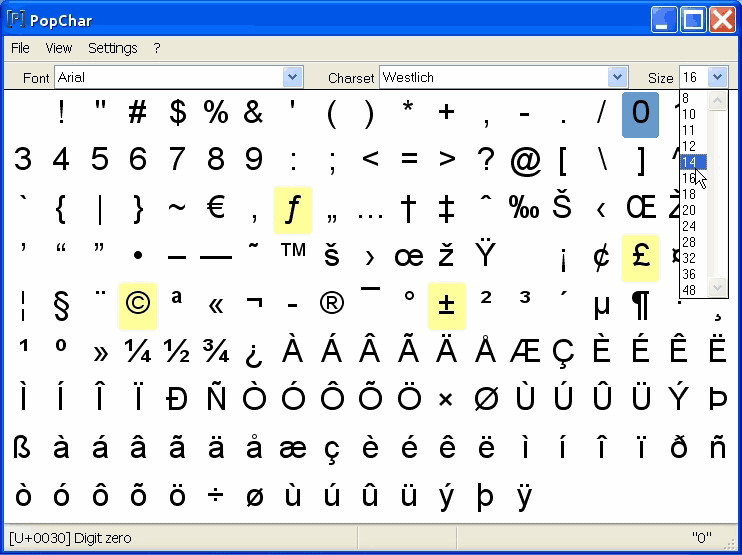Pick the one-quarter ¼ fraction character
Image resolution: width=742 pixels, height=555 pixels.
(x=138, y=351)
